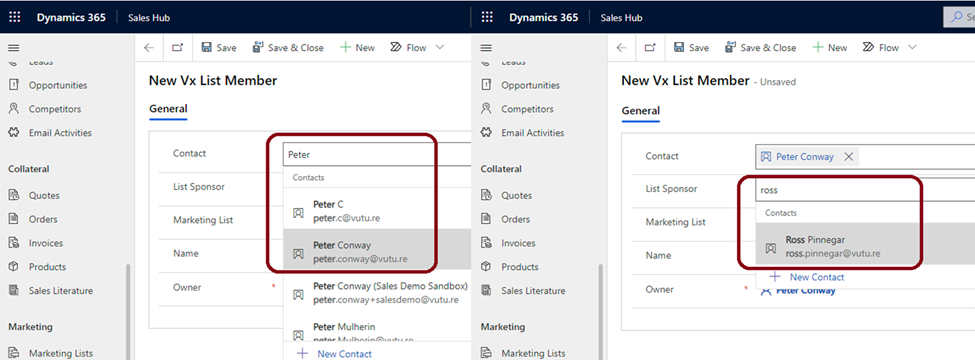The width and height of the screenshot is (975, 360).
Task: Collapse right window's hamburger site map
Action: click(486, 48)
